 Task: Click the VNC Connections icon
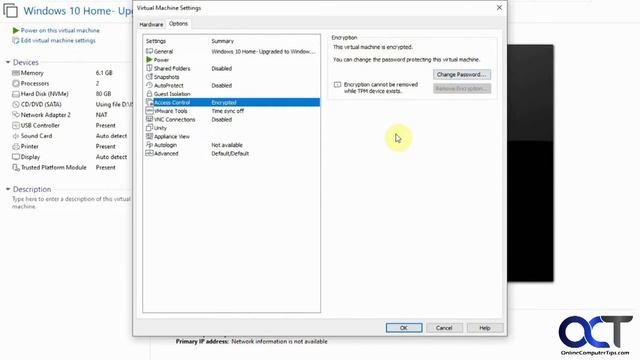click(149, 119)
